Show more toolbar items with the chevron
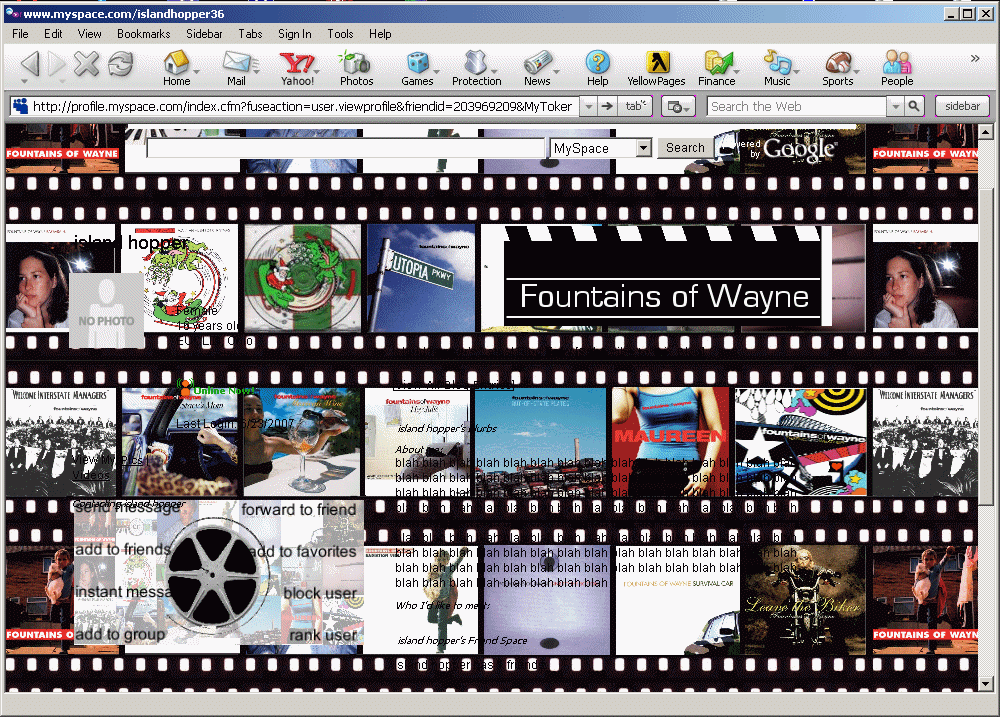The image size is (1000, 717). (975, 59)
